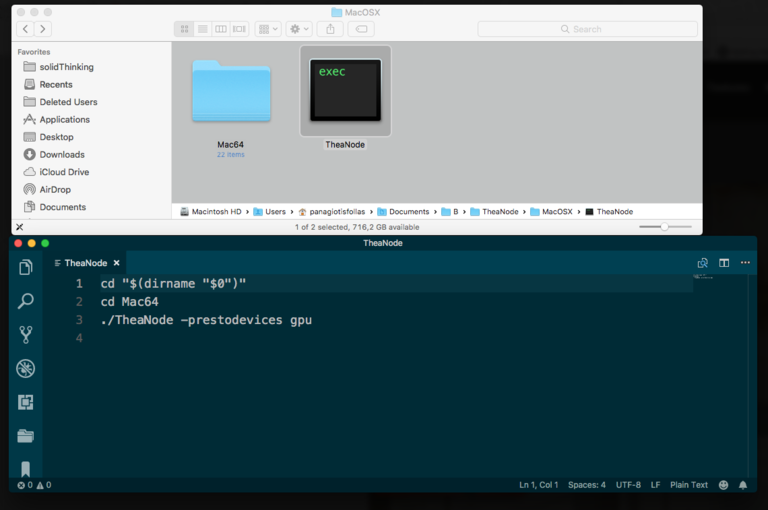Open the Search view in activity bar
Image resolution: width=768 pixels, height=510 pixels.
26,301
